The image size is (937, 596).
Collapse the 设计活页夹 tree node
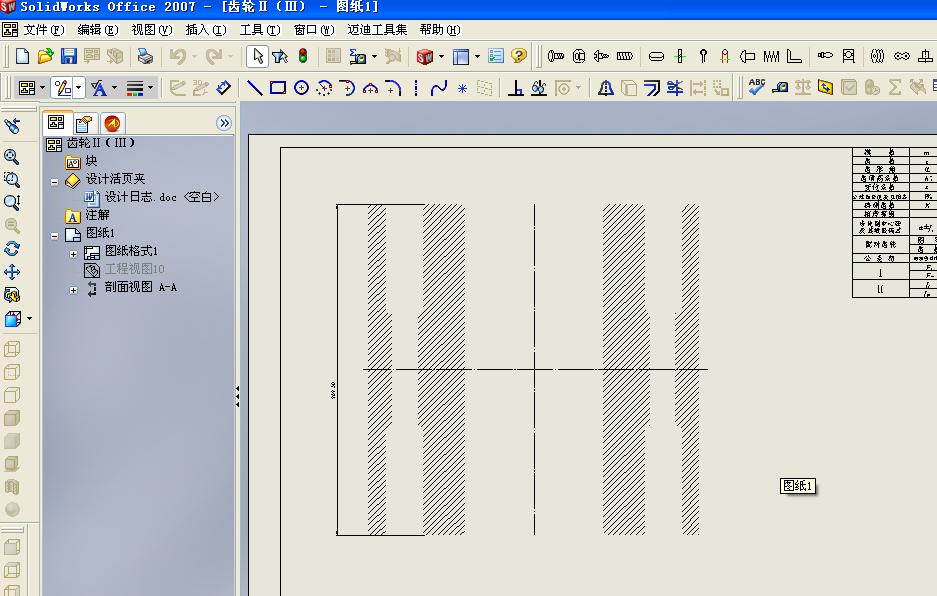click(x=54, y=181)
